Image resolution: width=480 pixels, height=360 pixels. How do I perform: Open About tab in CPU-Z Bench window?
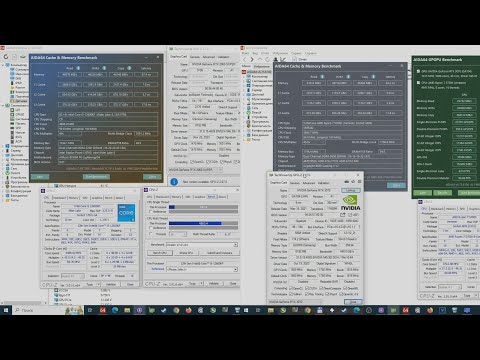tap(222, 197)
